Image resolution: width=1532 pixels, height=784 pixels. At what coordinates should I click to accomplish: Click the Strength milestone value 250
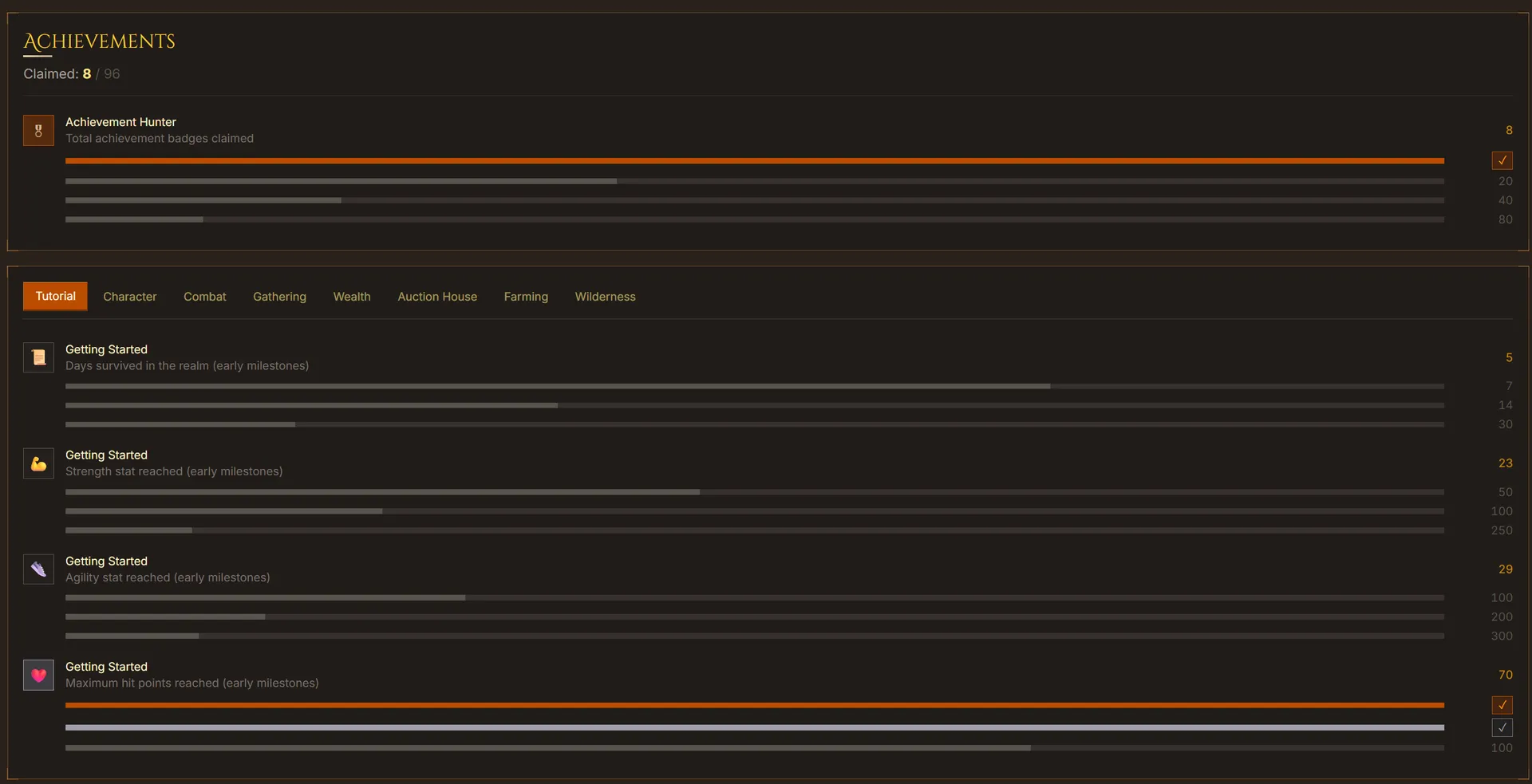point(1502,530)
